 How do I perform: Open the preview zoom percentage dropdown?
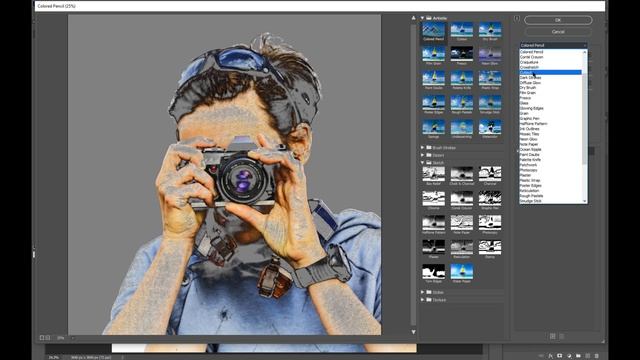tap(73, 338)
